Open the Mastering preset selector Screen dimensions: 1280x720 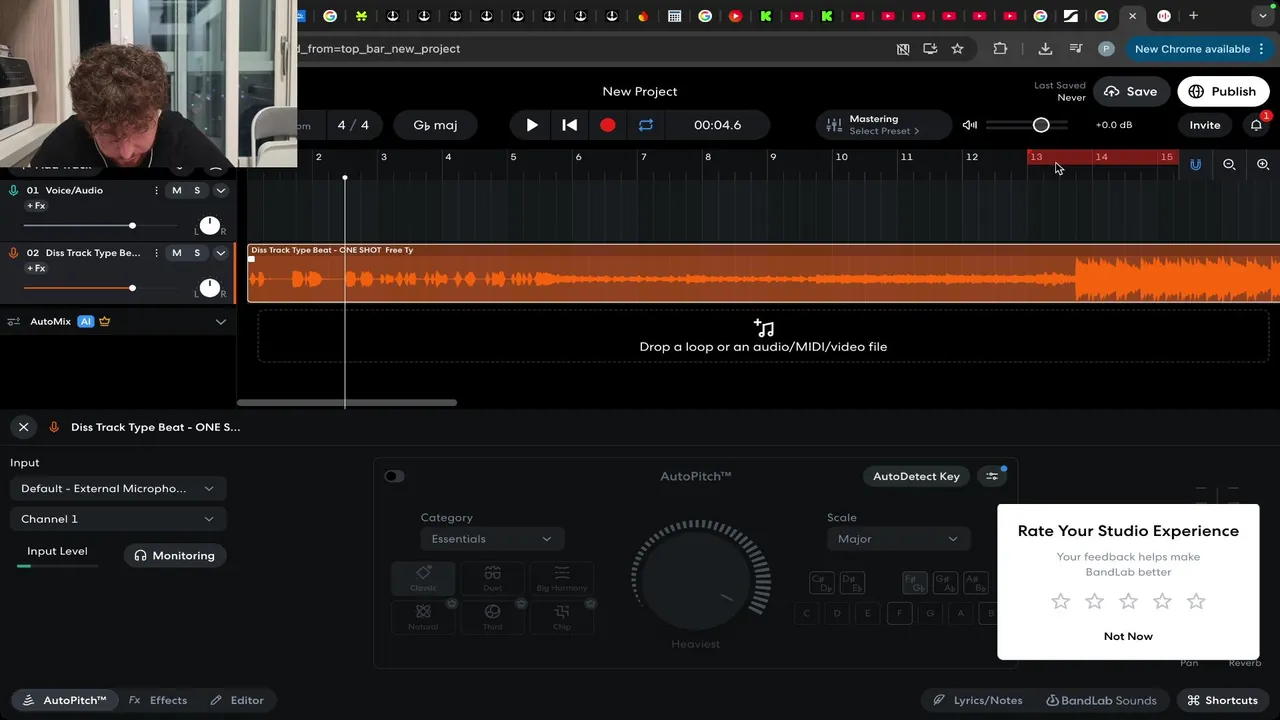(x=884, y=125)
